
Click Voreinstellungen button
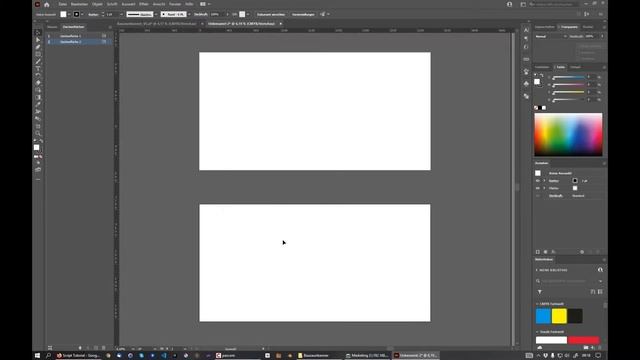303,14
